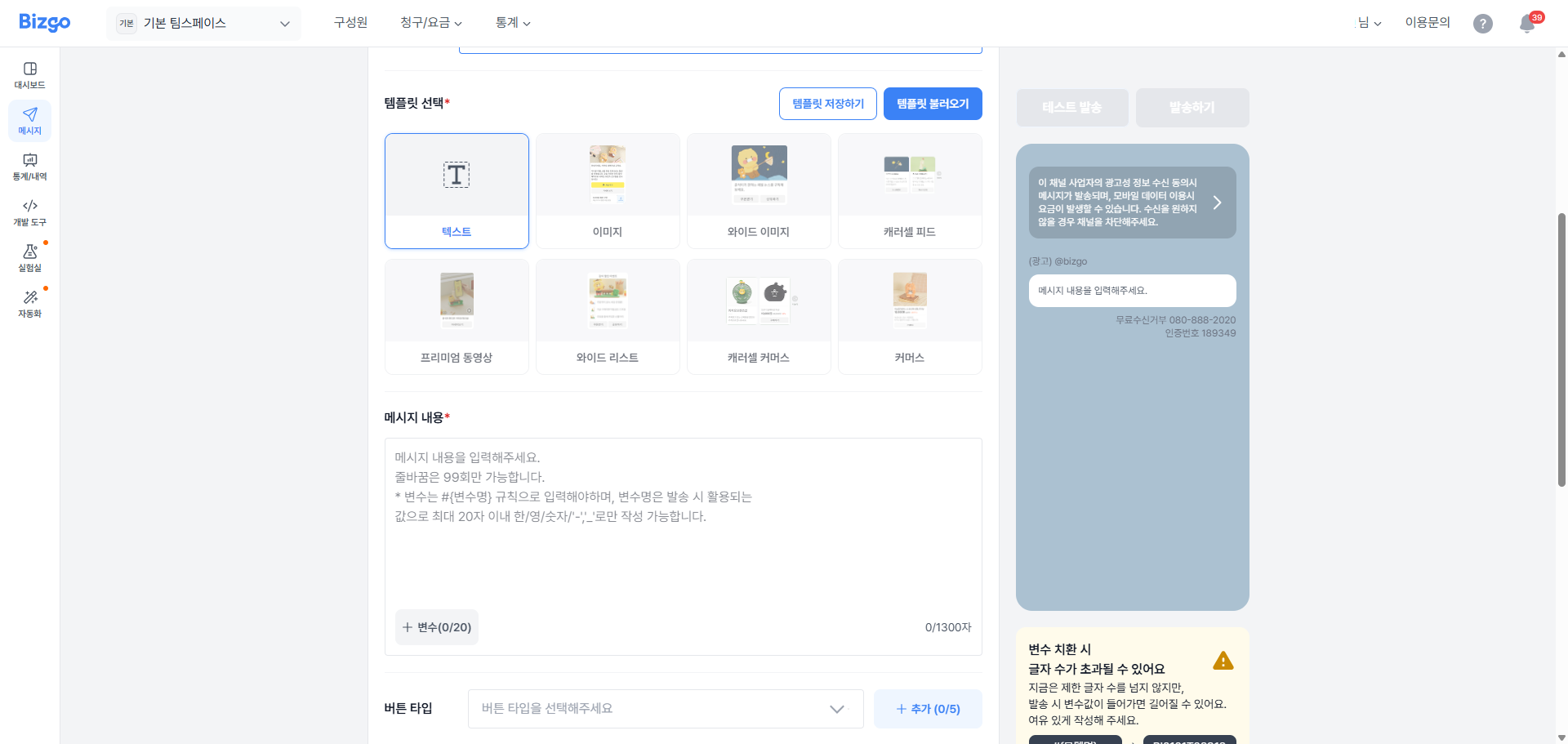The width and height of the screenshot is (1568, 744).
Task: Open the 대시보드 section in the sidebar
Action: [x=29, y=74]
